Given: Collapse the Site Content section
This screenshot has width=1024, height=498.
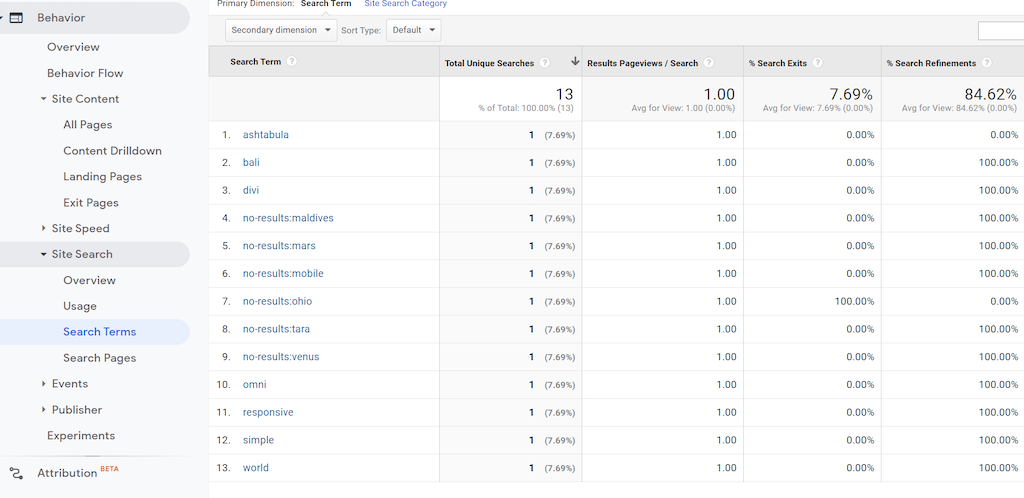Looking at the screenshot, I should (x=44, y=99).
